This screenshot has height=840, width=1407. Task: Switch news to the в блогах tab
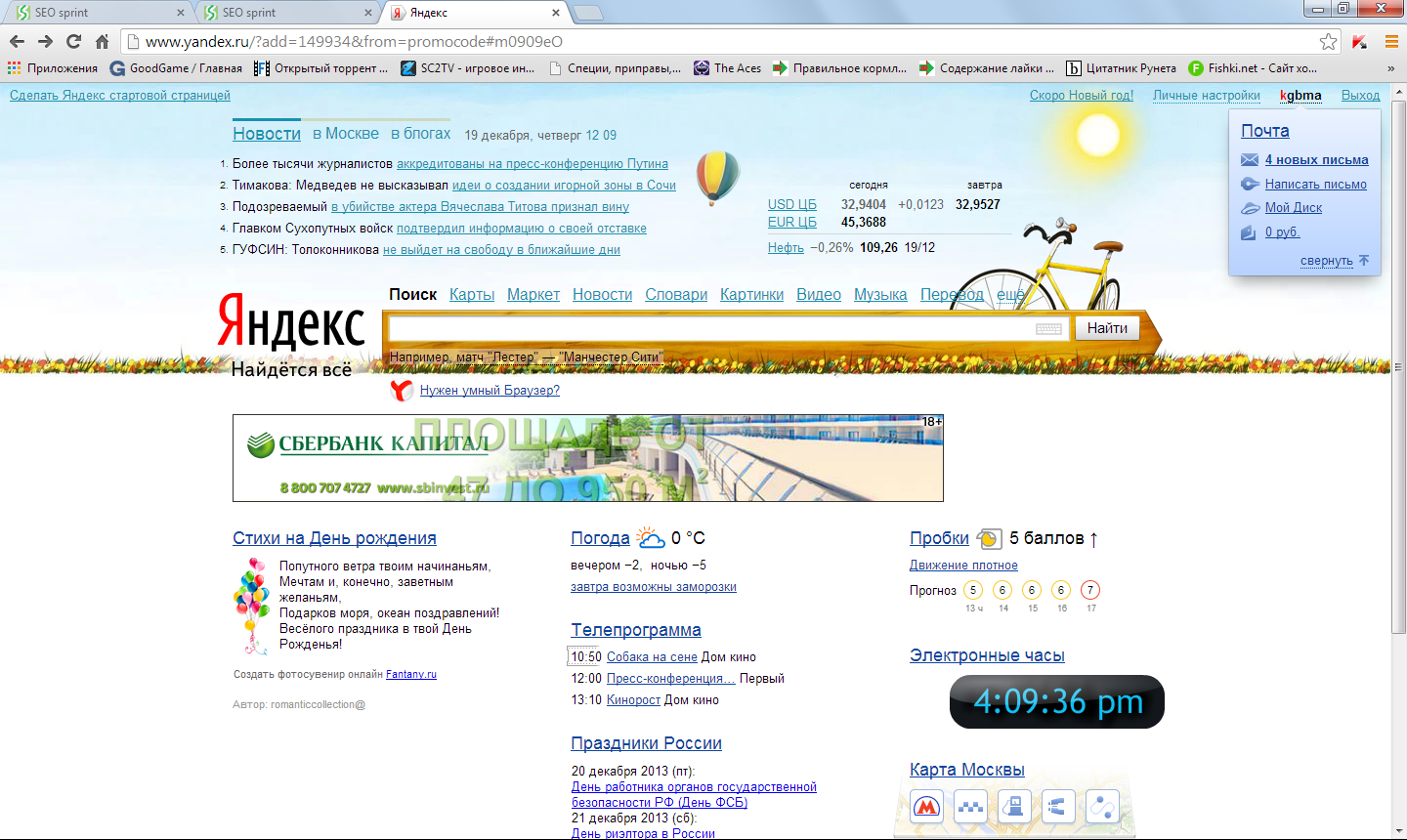tap(421, 134)
